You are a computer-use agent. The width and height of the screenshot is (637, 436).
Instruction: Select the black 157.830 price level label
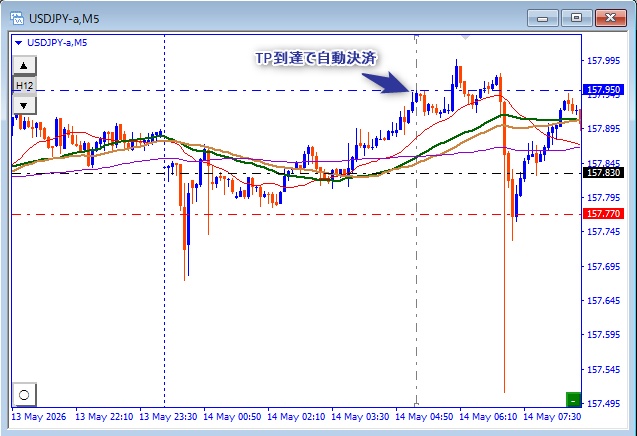604,173
